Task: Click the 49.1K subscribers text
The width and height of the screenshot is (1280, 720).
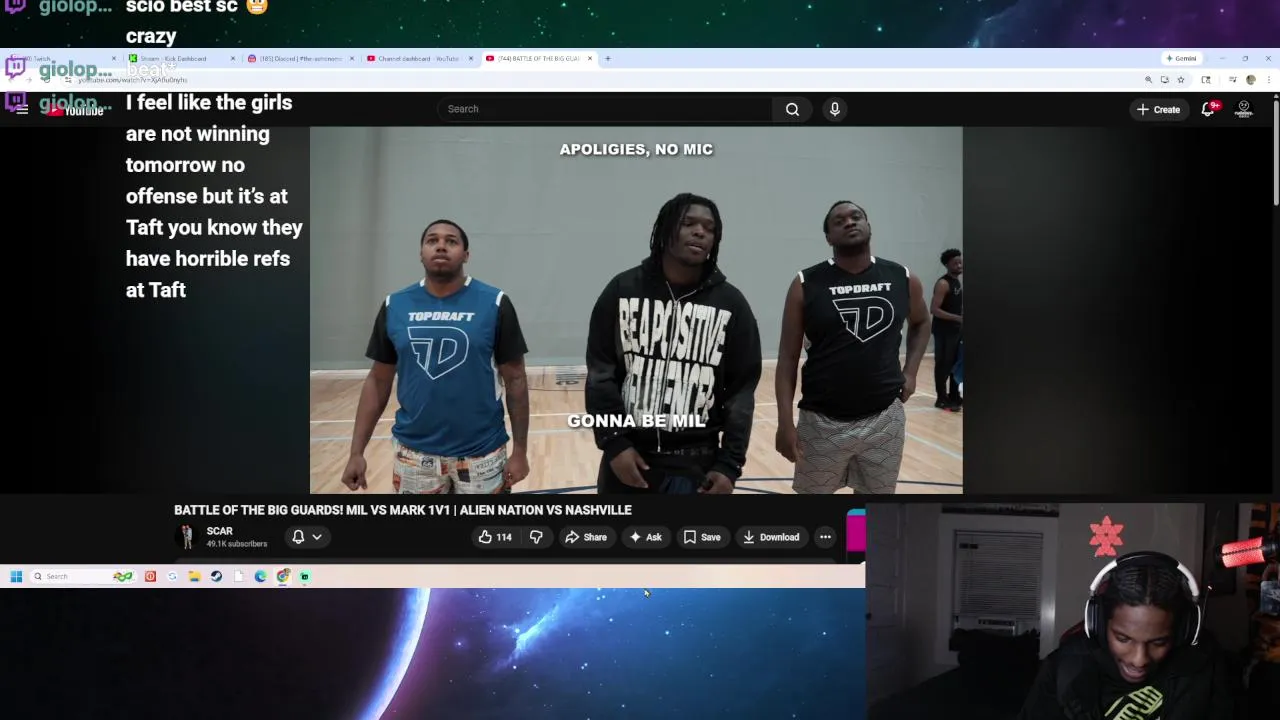Action: coord(237,544)
